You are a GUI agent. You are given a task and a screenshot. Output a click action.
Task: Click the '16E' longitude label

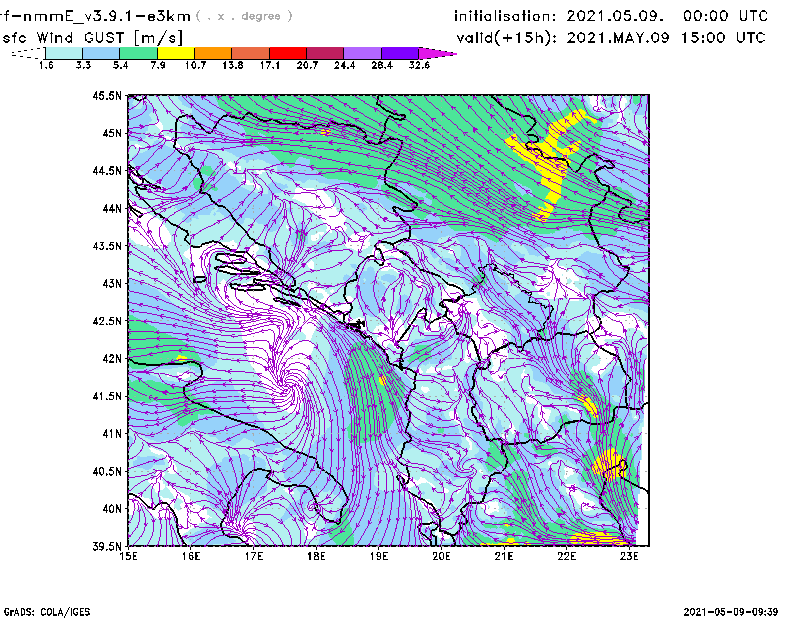(191, 556)
